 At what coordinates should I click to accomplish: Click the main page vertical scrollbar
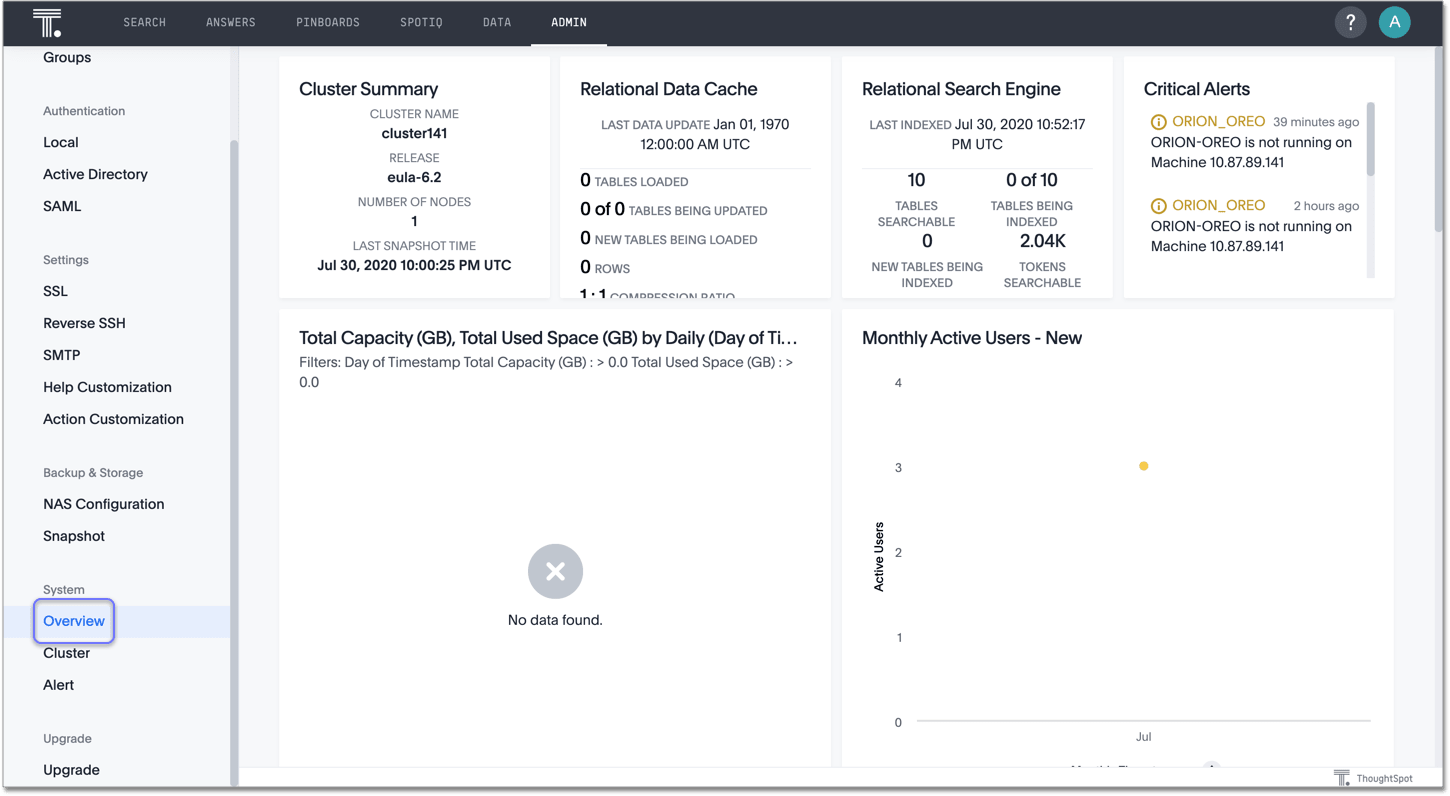(1439, 140)
